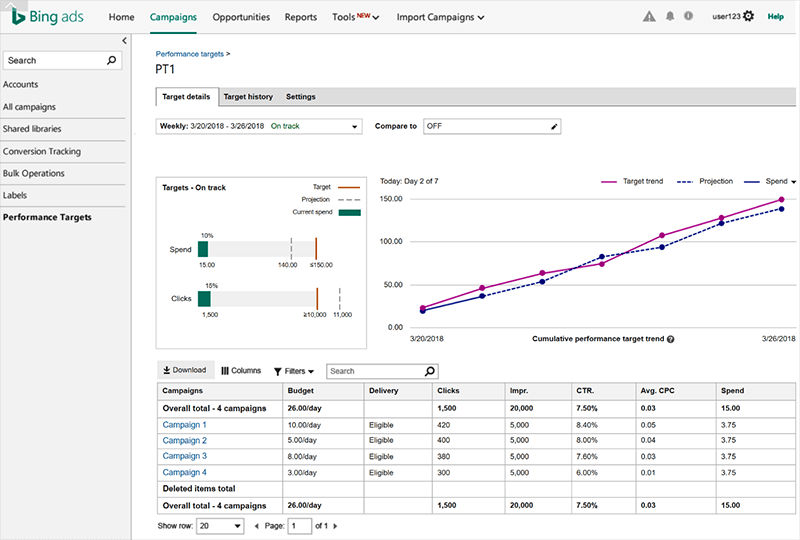Click the Bing ads logo
The image size is (800, 540).
click(x=47, y=17)
